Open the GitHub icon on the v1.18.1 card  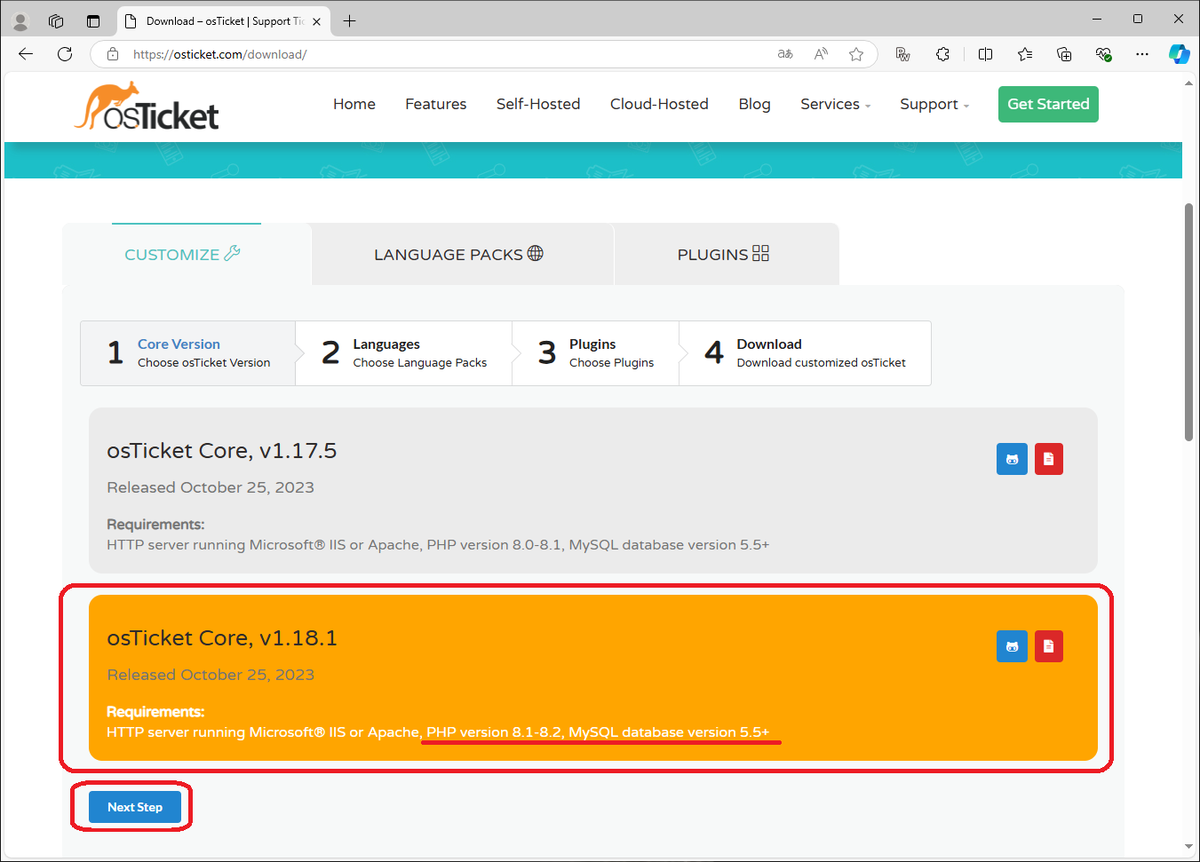click(1011, 646)
